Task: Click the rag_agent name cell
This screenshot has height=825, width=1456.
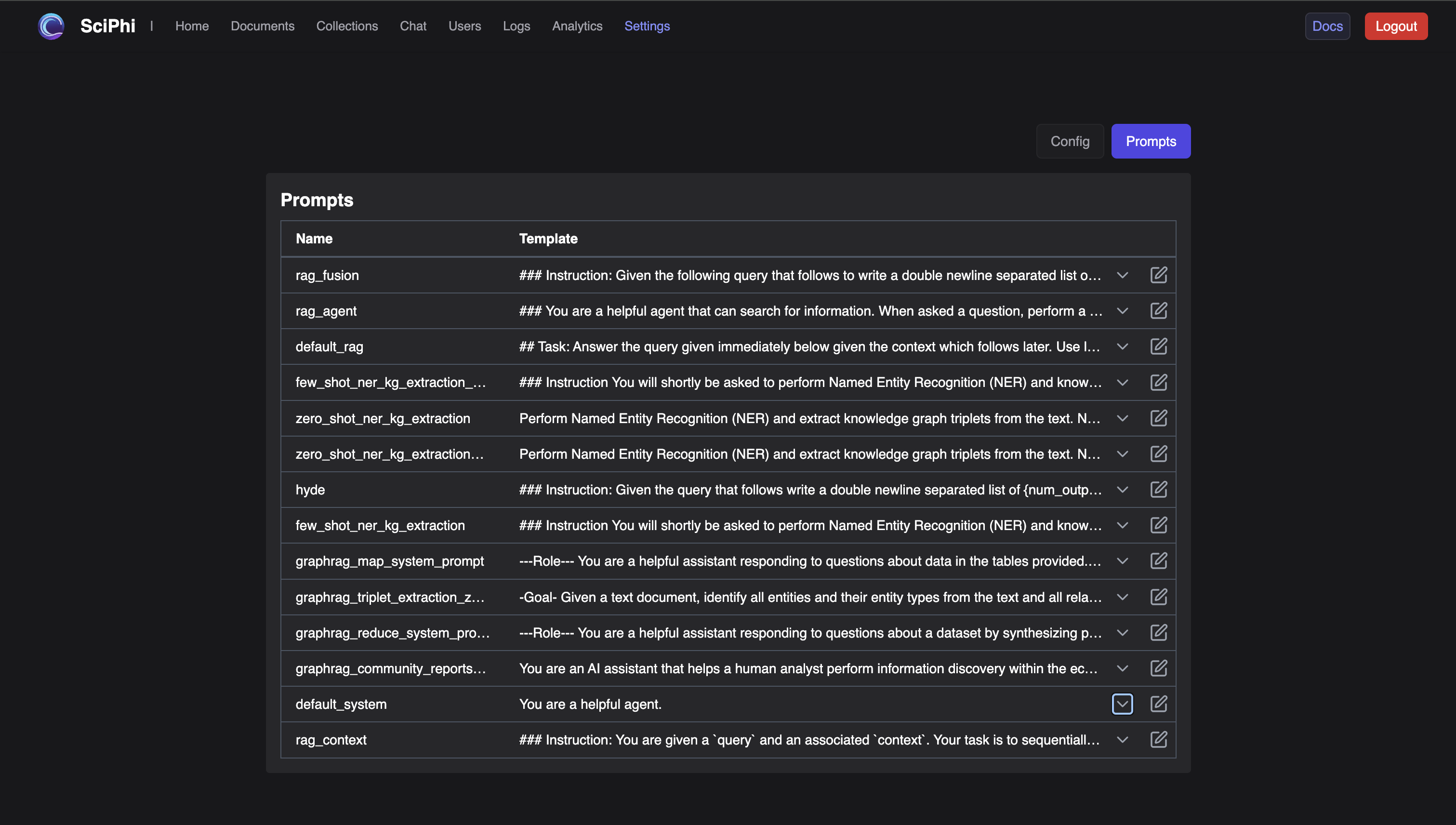Action: coord(326,311)
